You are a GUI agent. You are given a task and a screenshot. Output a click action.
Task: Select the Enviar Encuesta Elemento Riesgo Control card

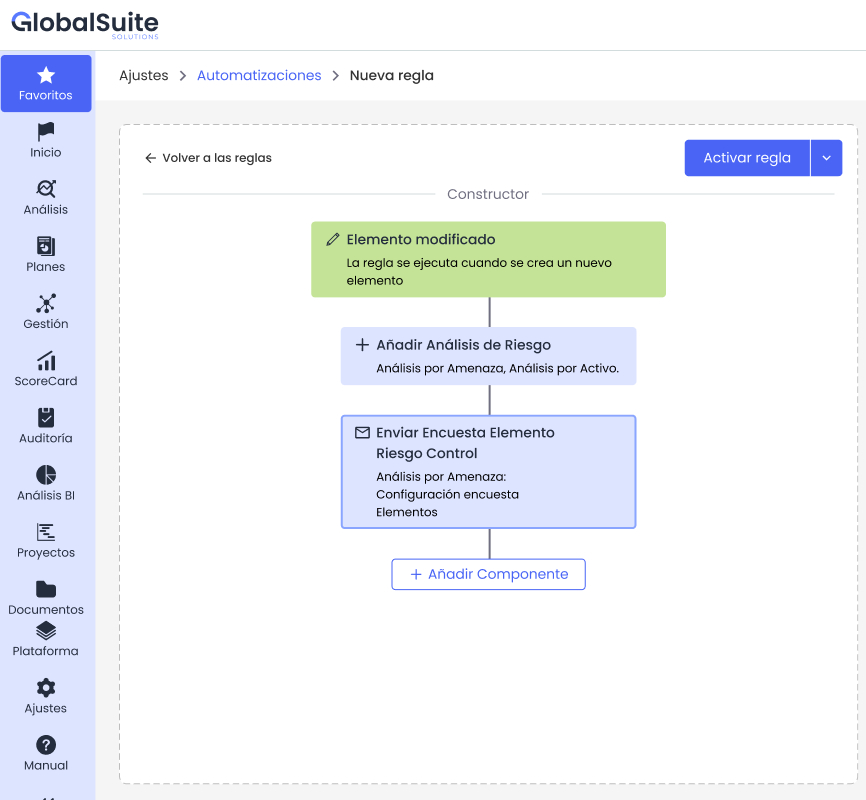click(488, 472)
